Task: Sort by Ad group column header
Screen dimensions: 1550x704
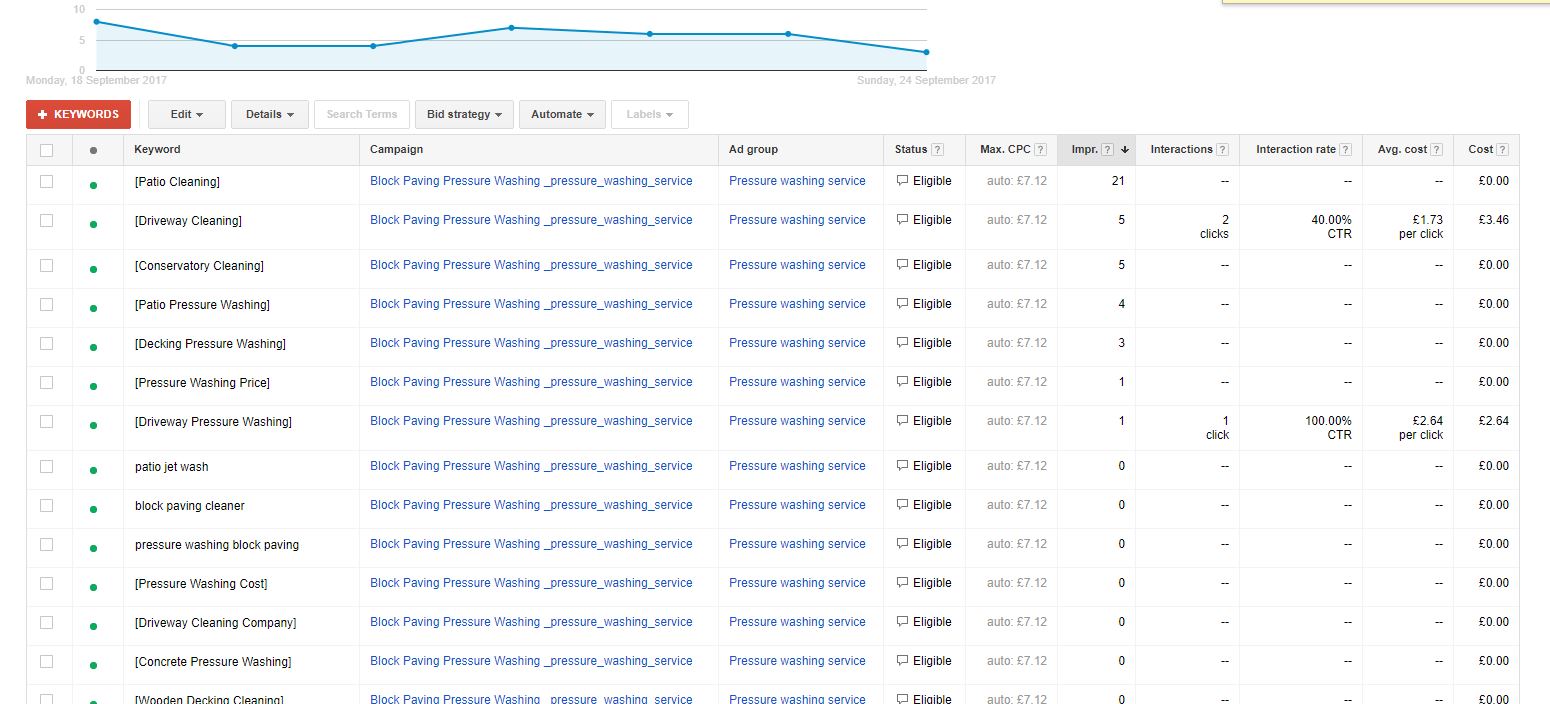Action: [x=753, y=149]
